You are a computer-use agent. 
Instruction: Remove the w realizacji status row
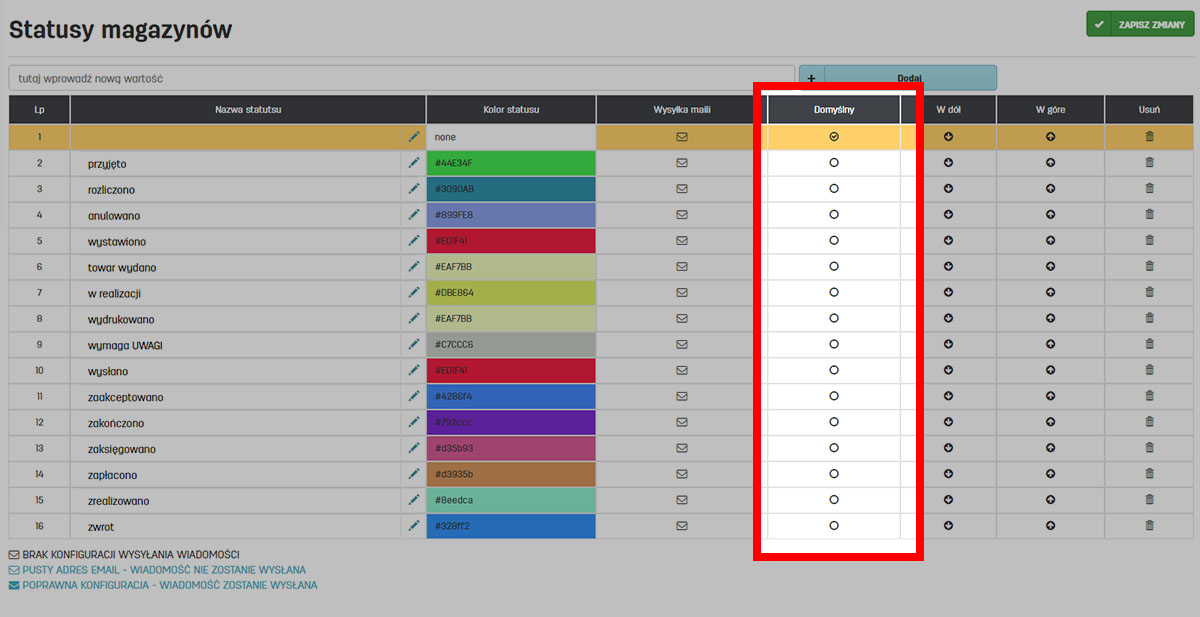tap(1149, 293)
